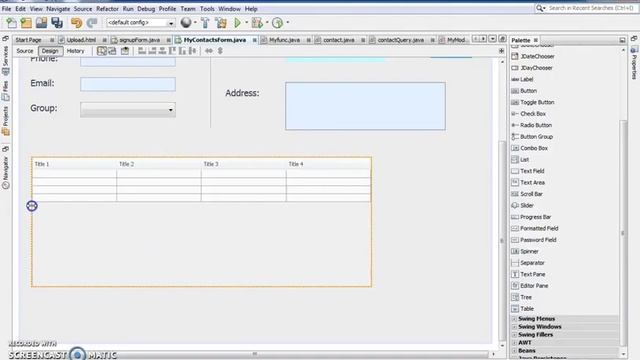
Task: Run the project with green play icon
Action: click(x=237, y=23)
